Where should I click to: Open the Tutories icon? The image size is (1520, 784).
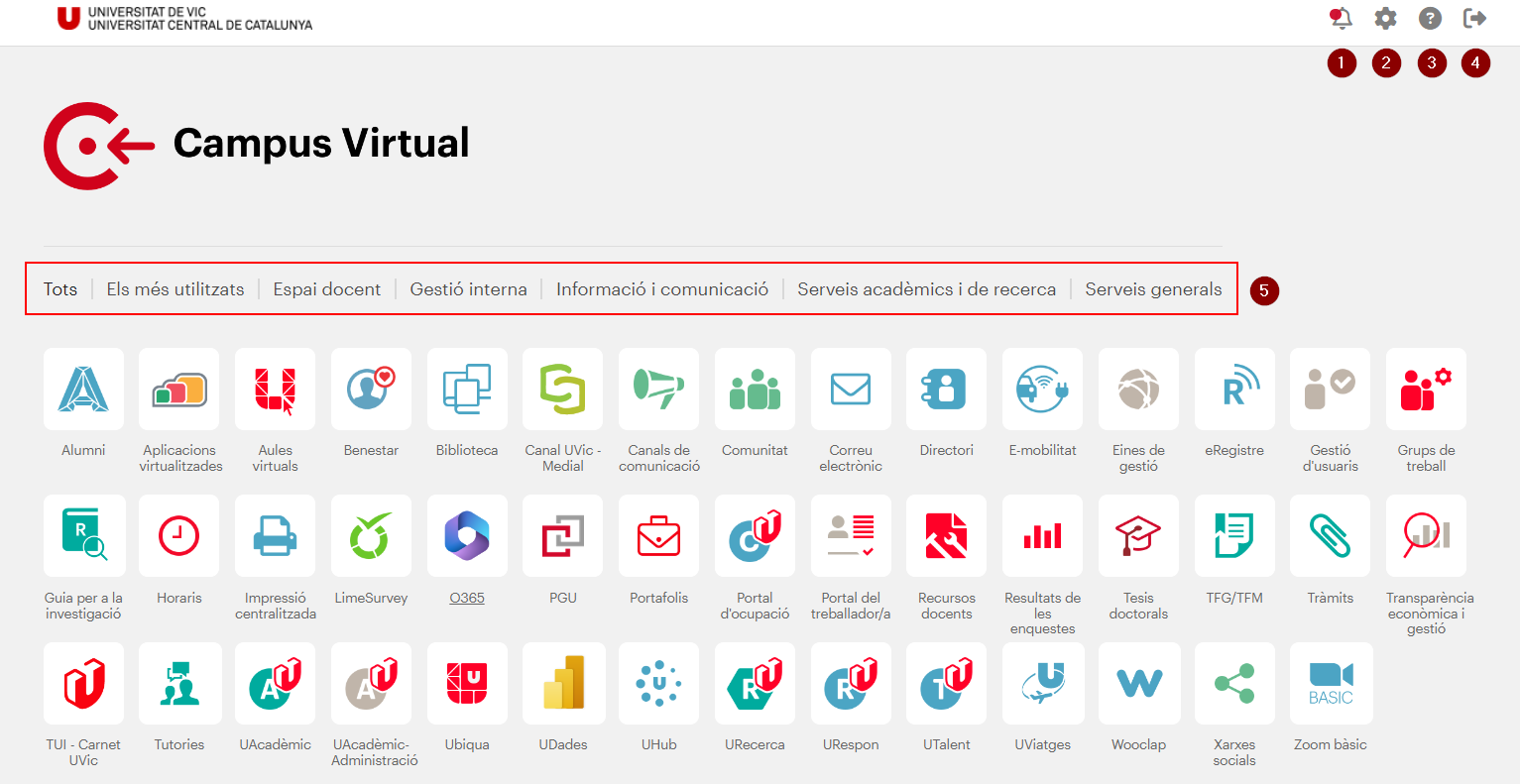[x=179, y=683]
